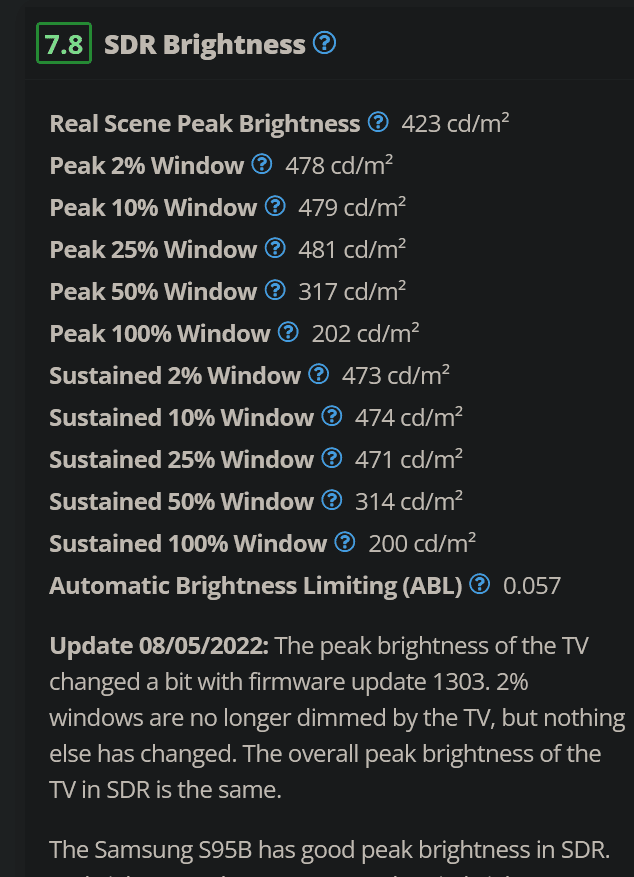Click question mark beside Sustained 50% Window

(332, 499)
